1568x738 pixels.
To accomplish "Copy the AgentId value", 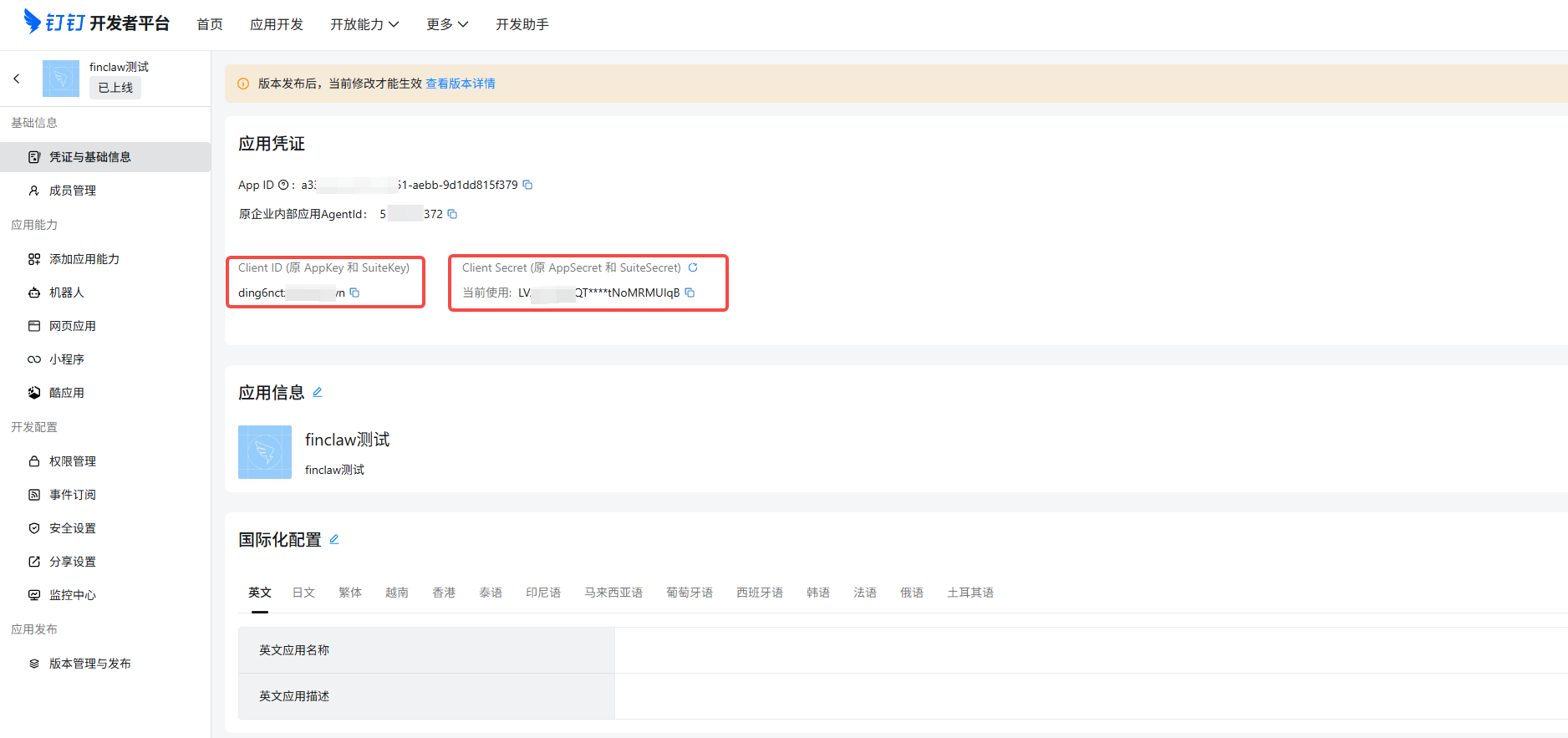I will coord(452,214).
